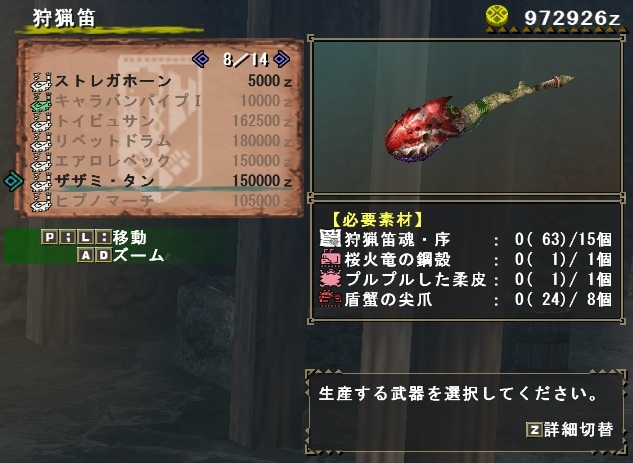Choose トイビュサン in the weapon list
633x463 pixels.
[x=162, y=121]
